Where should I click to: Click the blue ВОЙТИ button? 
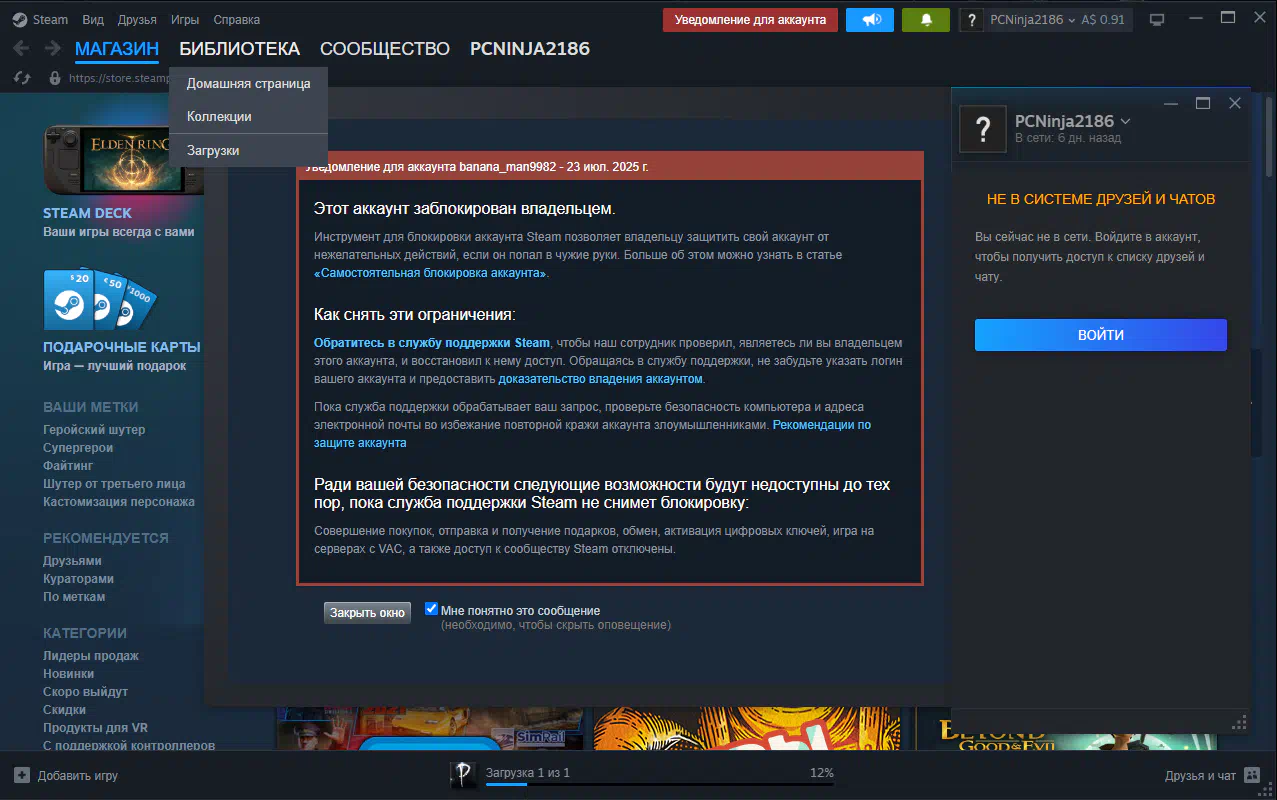[x=1101, y=335]
